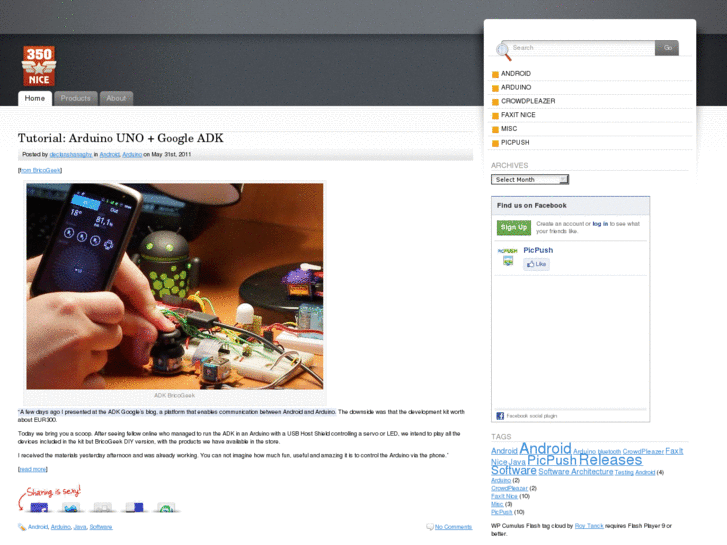Click the gray share icon in sharing row
The height and width of the screenshot is (545, 727).
[x=102, y=507]
